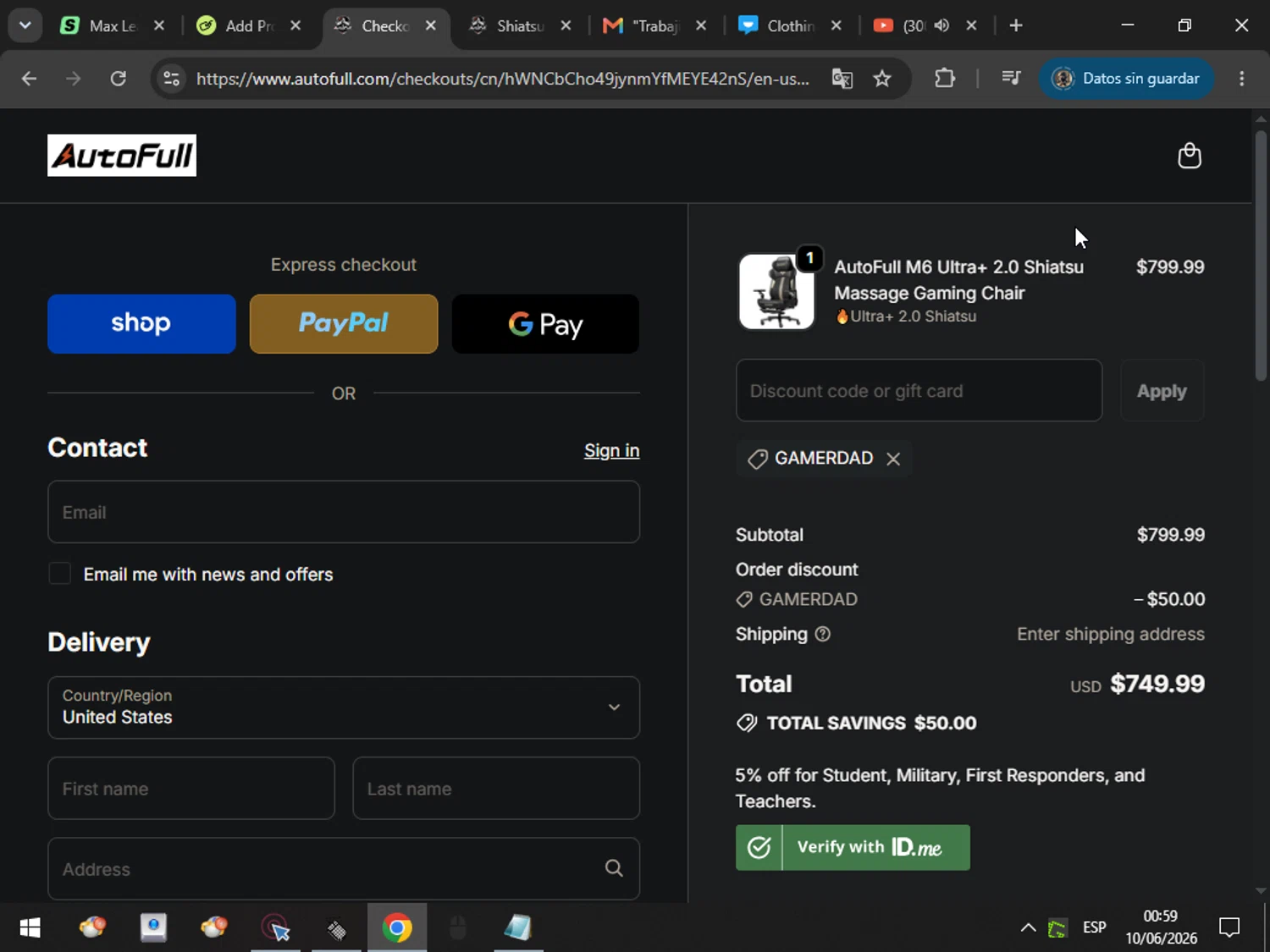The image size is (1270, 952).
Task: Open the Chrome extensions puzzle icon
Action: point(945,79)
